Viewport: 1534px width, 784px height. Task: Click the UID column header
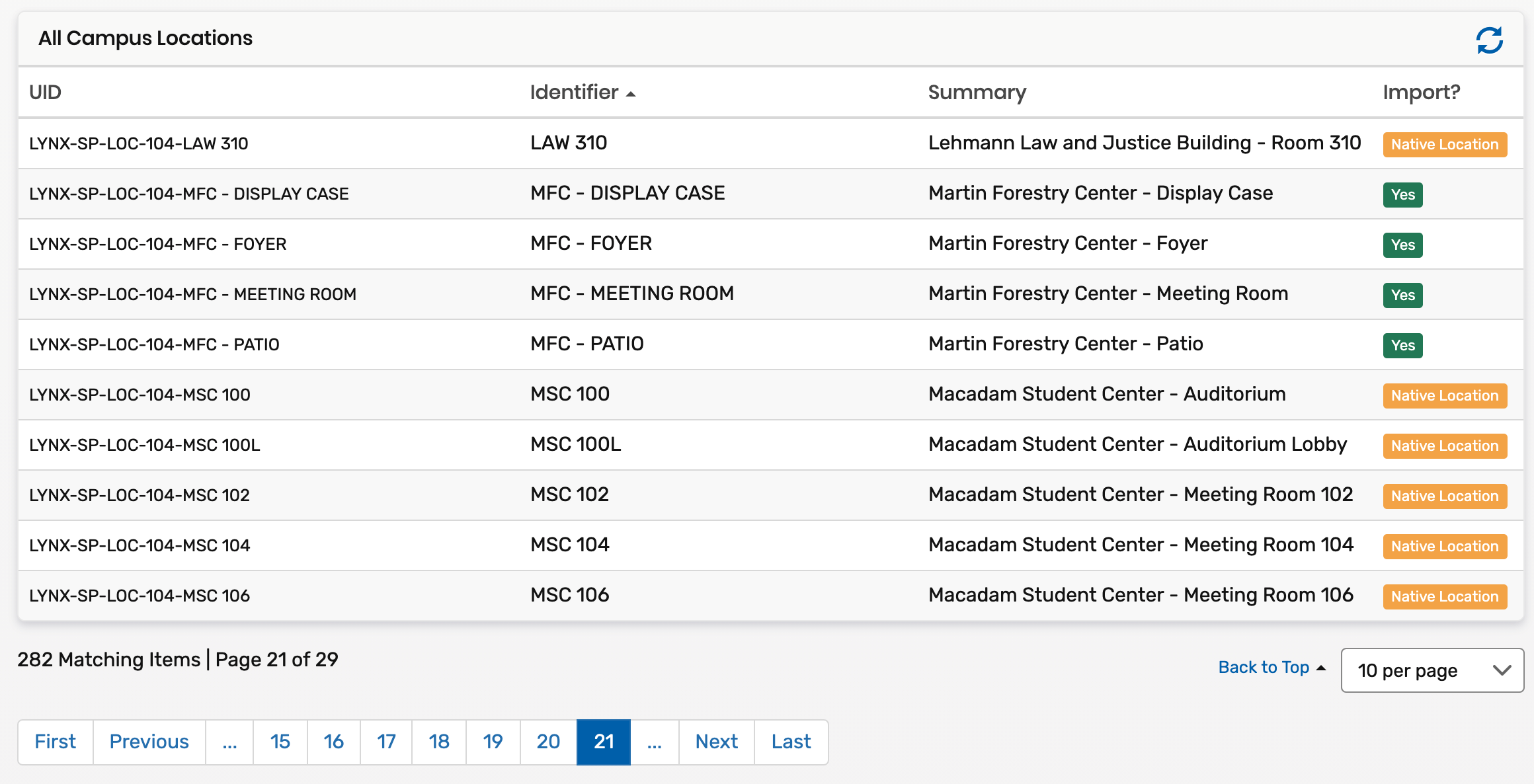point(45,93)
